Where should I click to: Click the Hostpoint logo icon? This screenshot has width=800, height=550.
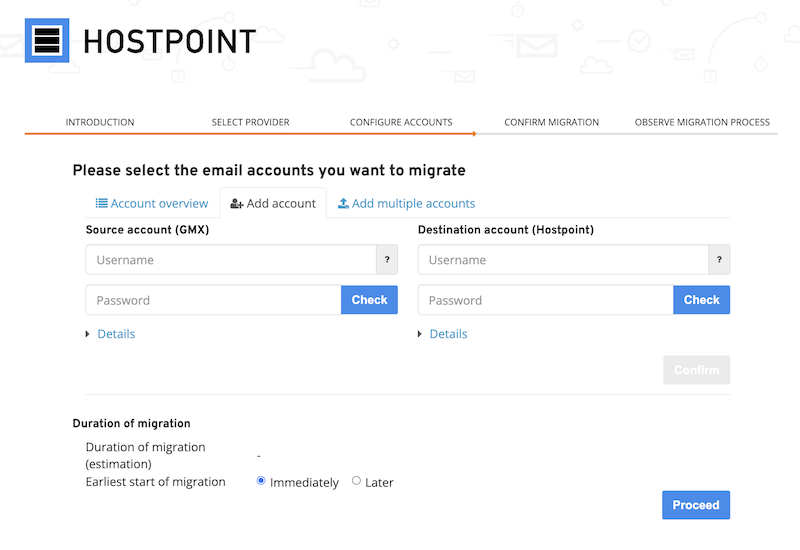pos(47,40)
